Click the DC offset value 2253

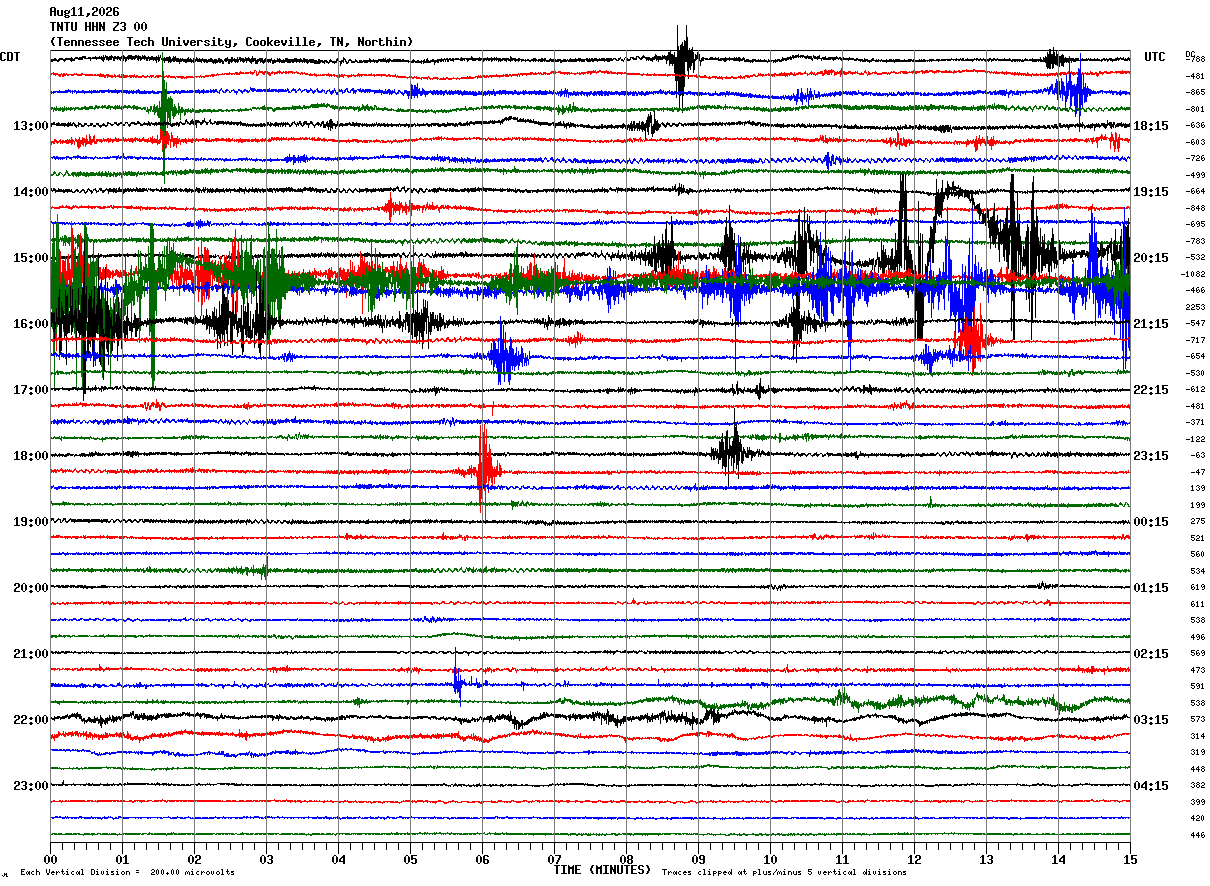pos(1196,307)
